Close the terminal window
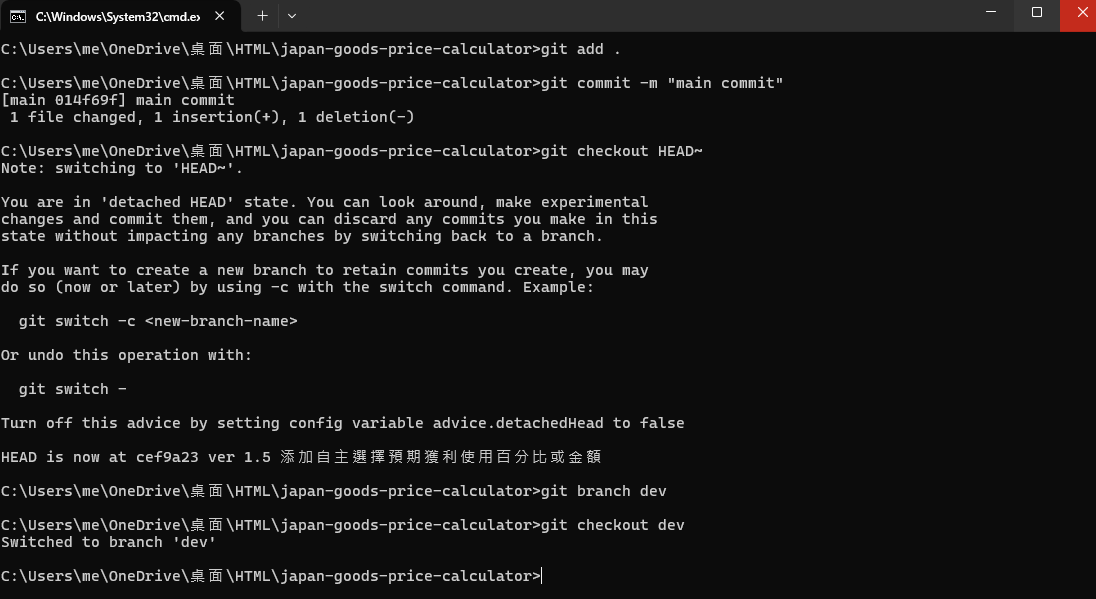The height and width of the screenshot is (599, 1096). [1078, 13]
